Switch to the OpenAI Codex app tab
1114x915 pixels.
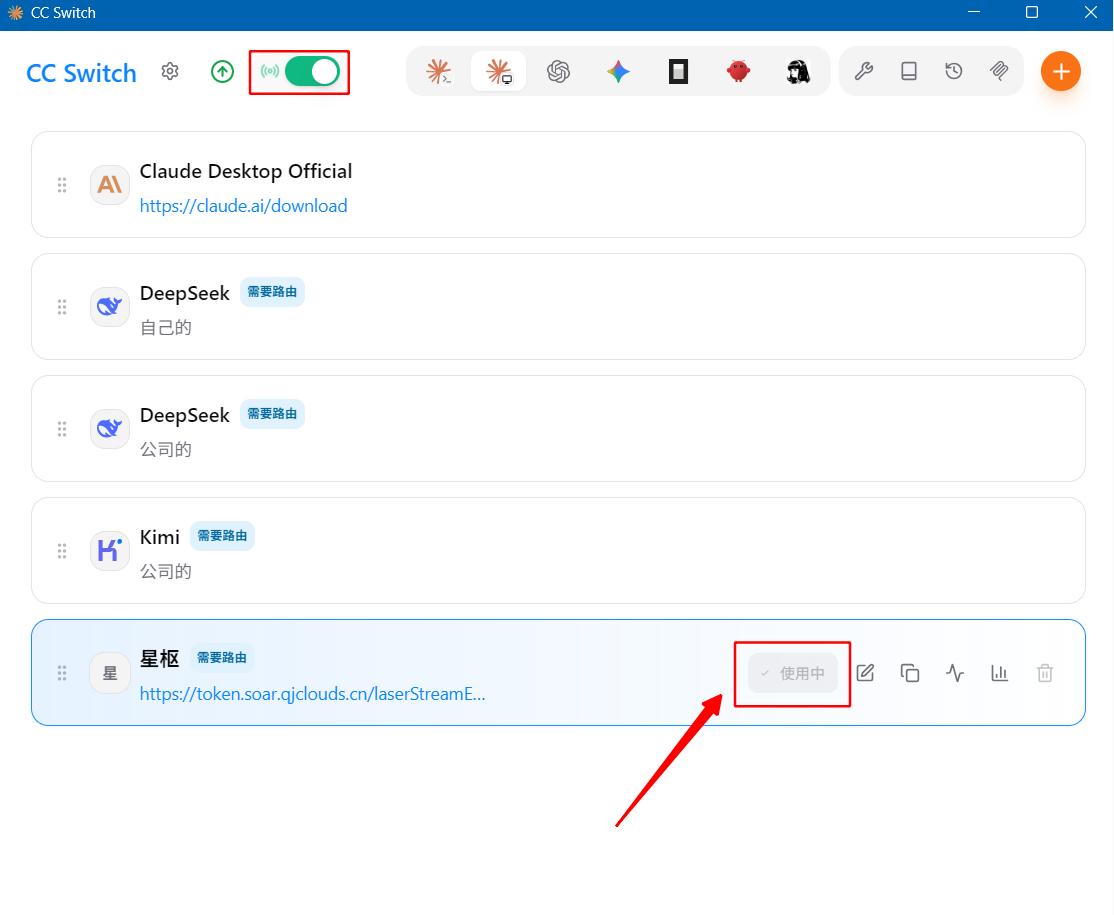coord(558,71)
